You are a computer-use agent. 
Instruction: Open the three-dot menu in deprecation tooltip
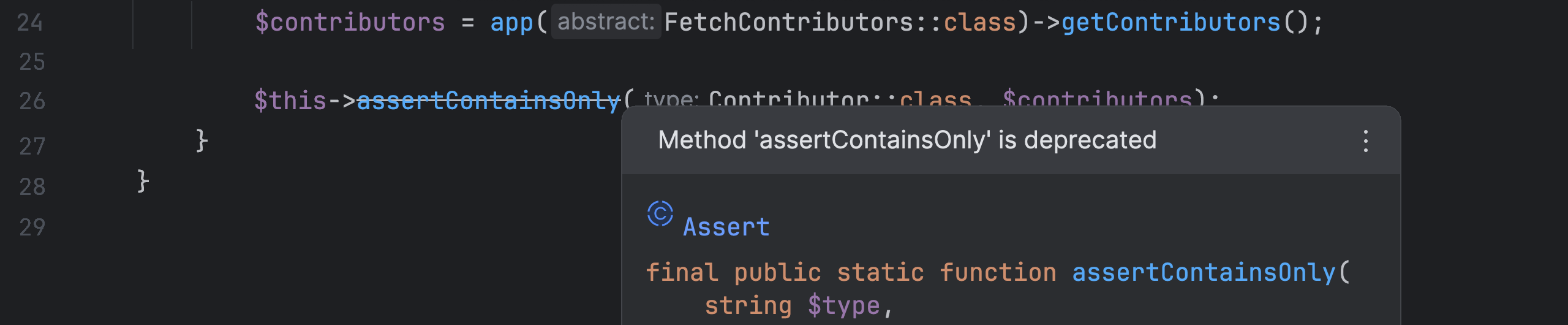coord(1365,141)
